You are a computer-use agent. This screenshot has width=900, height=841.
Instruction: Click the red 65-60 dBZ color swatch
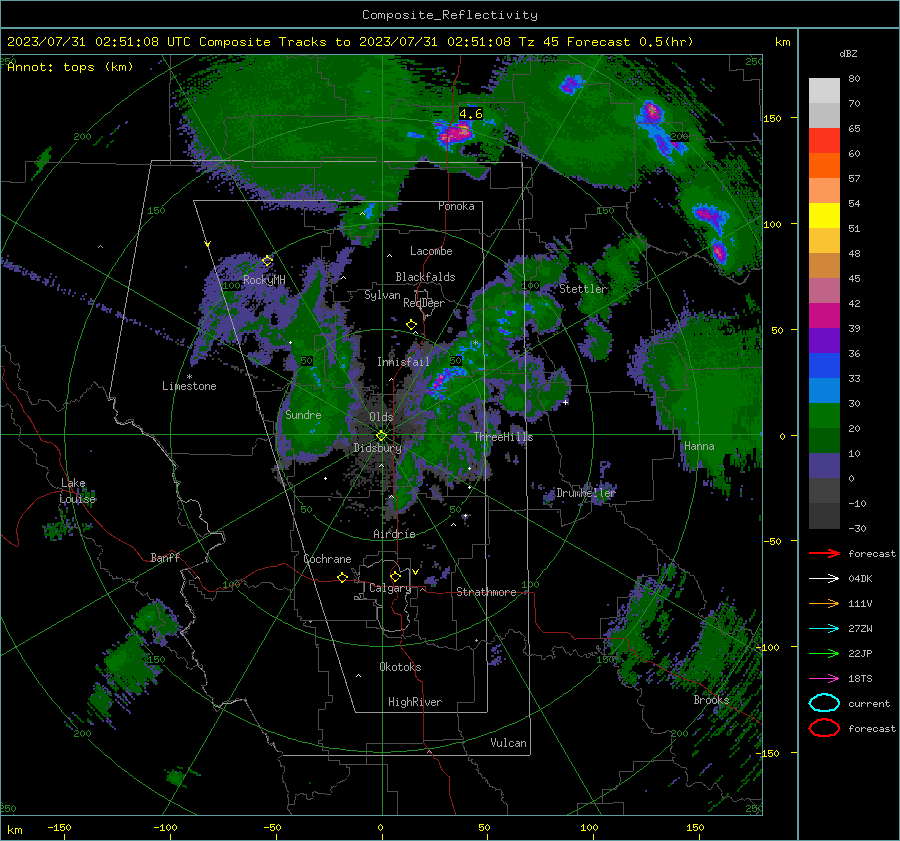point(824,141)
